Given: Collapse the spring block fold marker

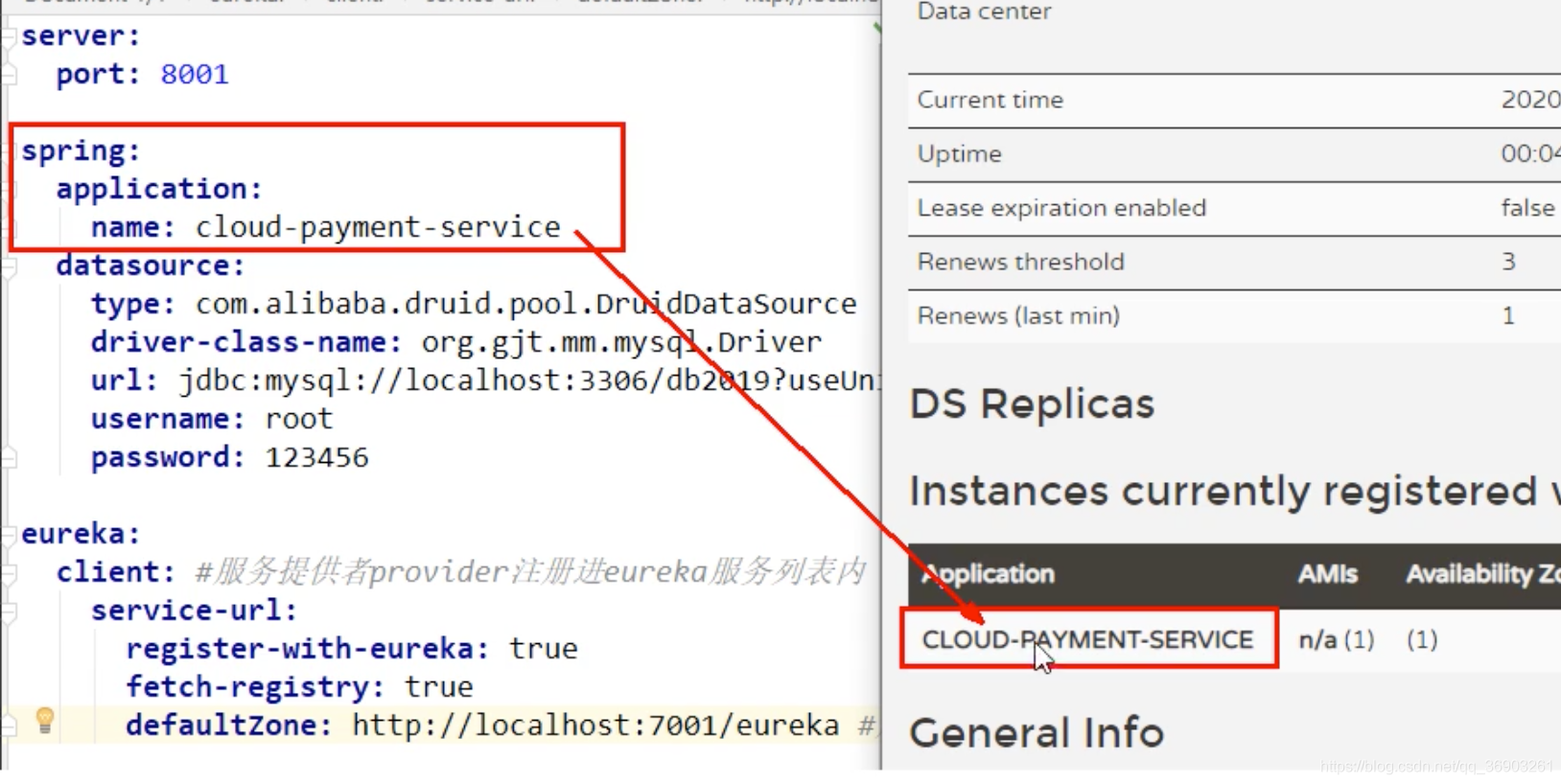Looking at the screenshot, I should (x=9, y=151).
